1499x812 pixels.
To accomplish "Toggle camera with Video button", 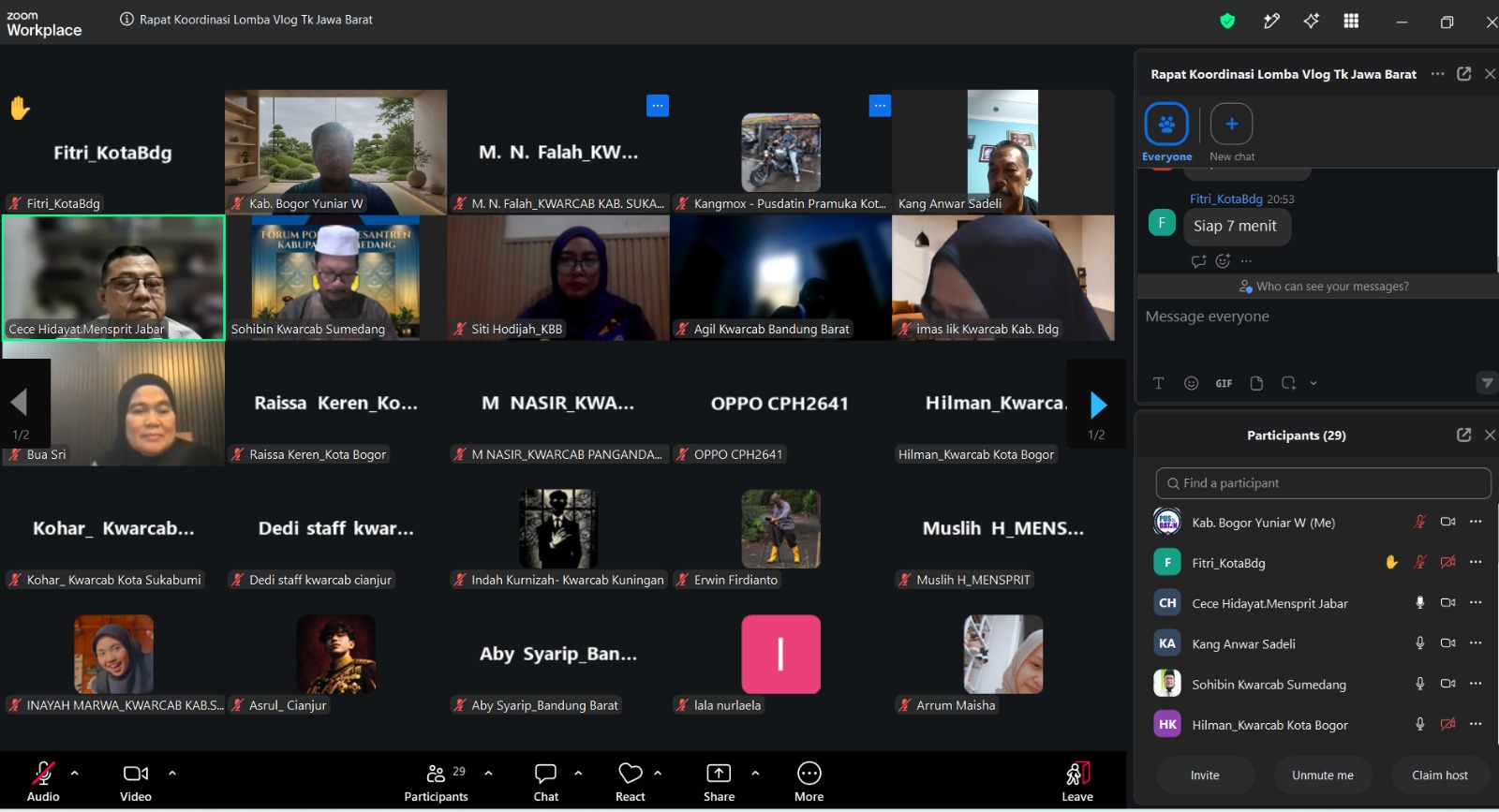I will (x=136, y=782).
